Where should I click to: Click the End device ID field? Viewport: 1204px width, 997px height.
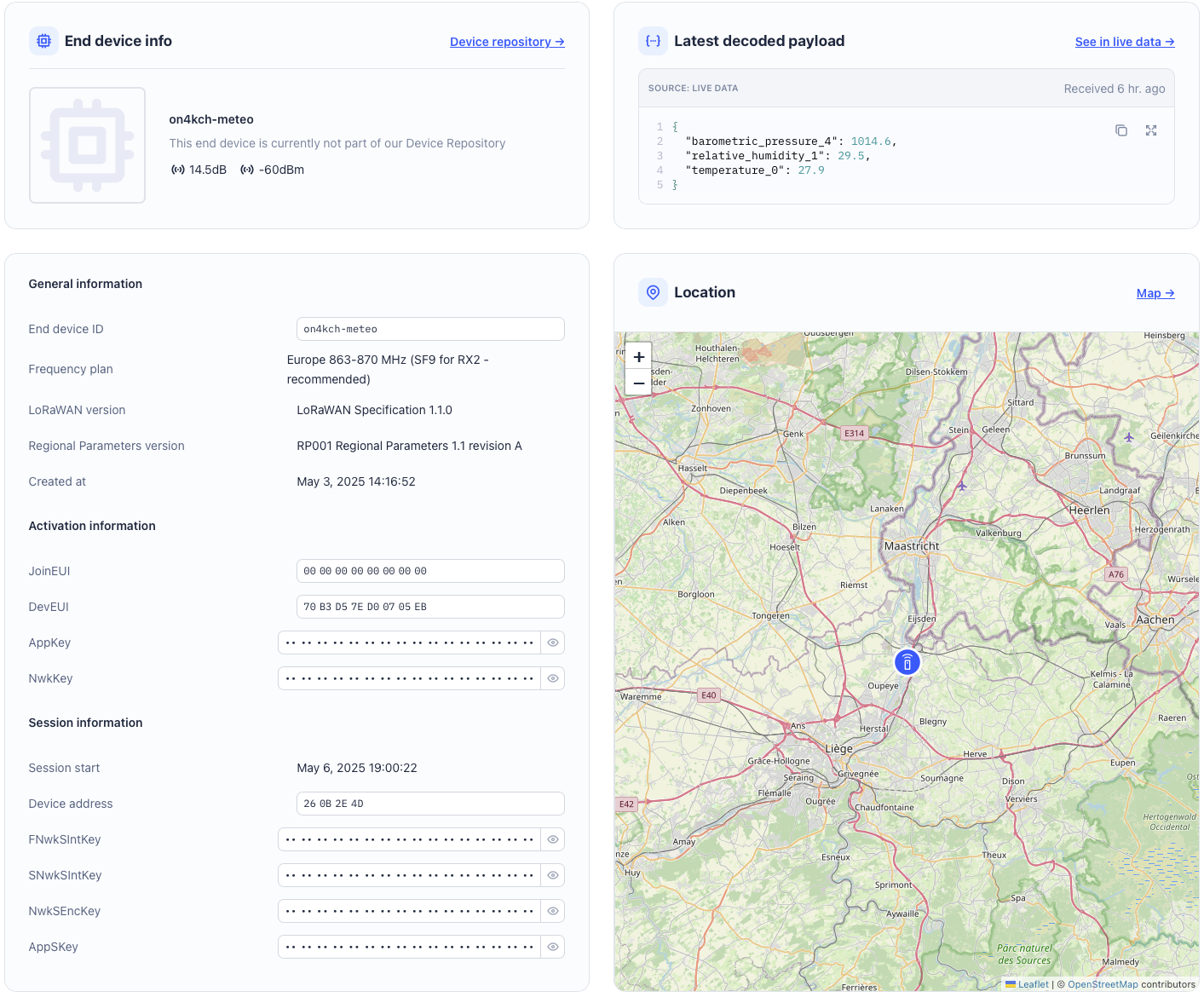click(x=429, y=329)
